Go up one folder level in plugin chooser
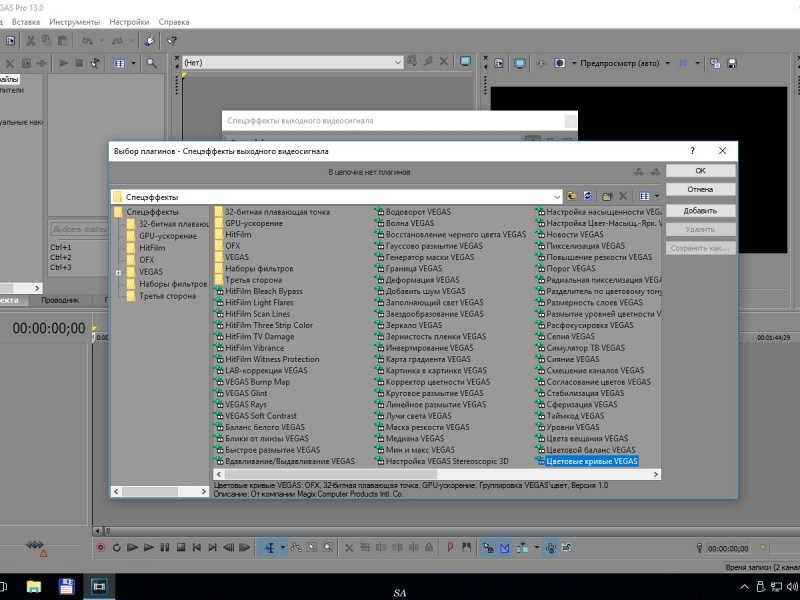 [x=572, y=196]
